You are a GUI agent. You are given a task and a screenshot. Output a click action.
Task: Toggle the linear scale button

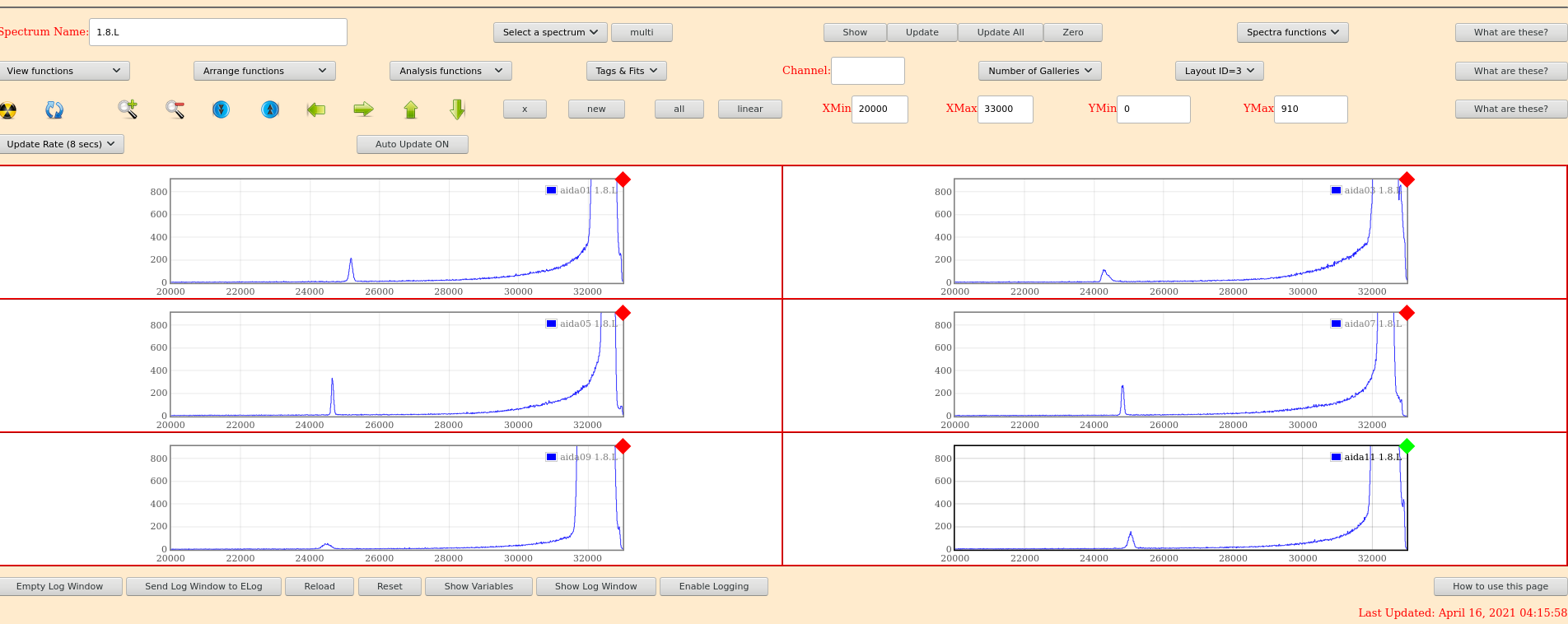(x=749, y=109)
